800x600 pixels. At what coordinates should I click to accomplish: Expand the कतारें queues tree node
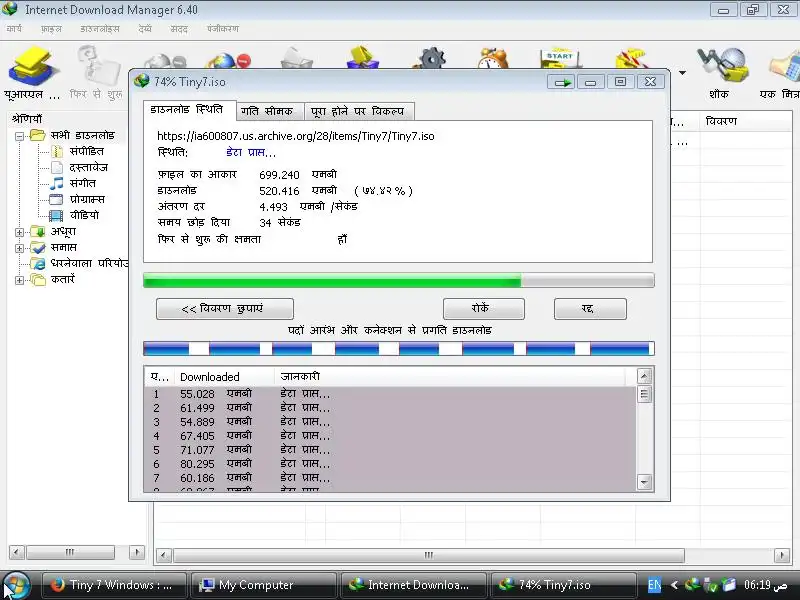click(x=19, y=280)
